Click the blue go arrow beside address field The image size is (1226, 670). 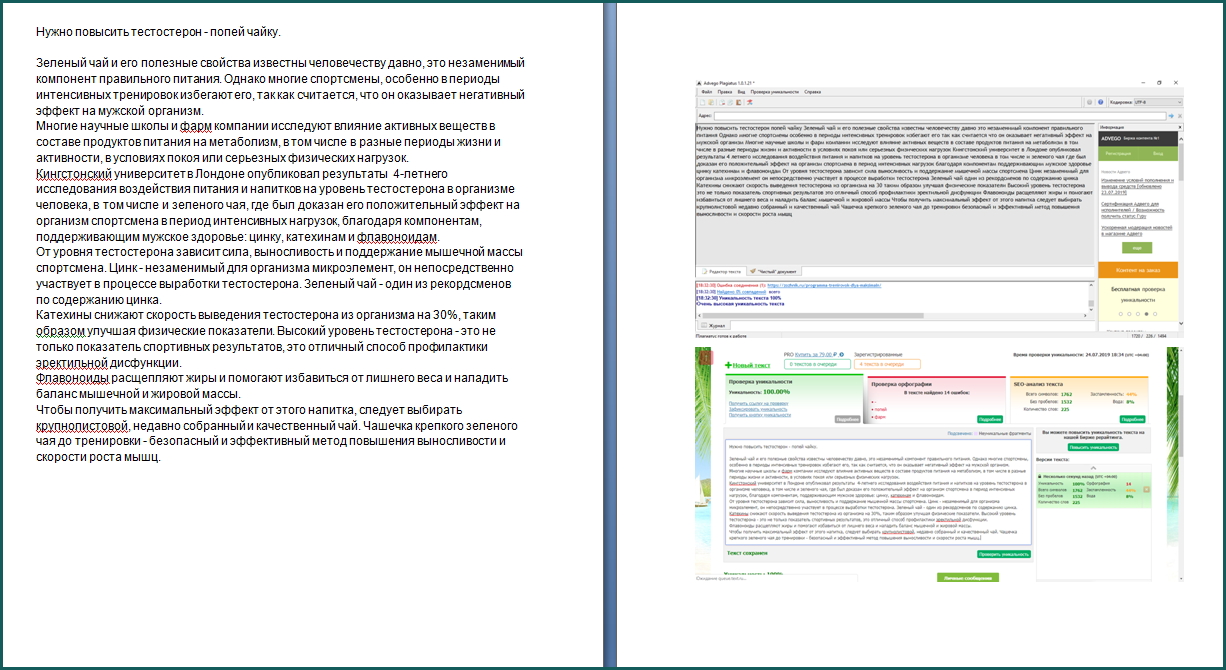[x=1171, y=116]
